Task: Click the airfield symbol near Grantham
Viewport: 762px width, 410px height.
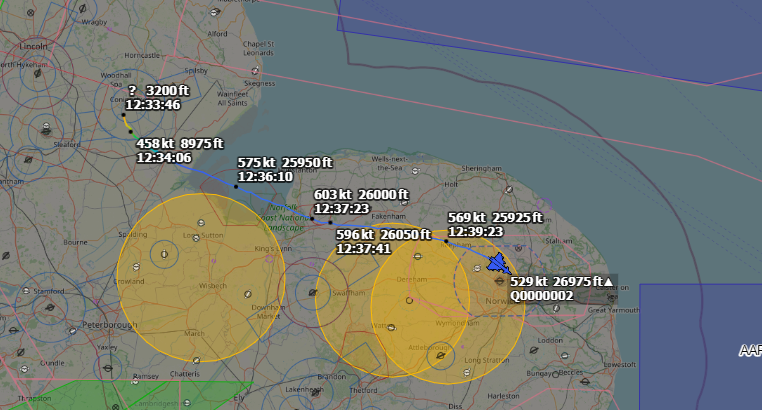Action: click(28, 160)
